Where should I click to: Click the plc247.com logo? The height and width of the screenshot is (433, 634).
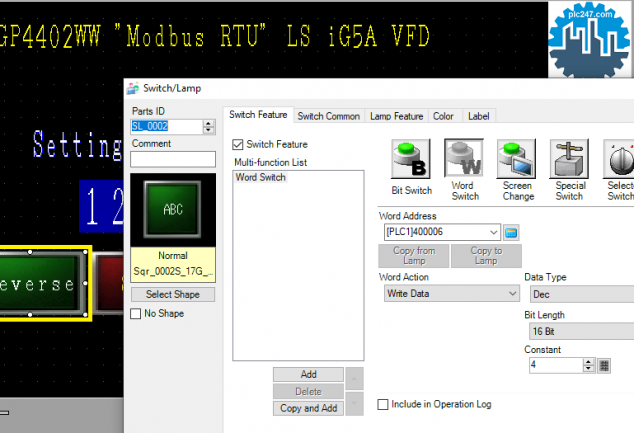click(x=589, y=39)
